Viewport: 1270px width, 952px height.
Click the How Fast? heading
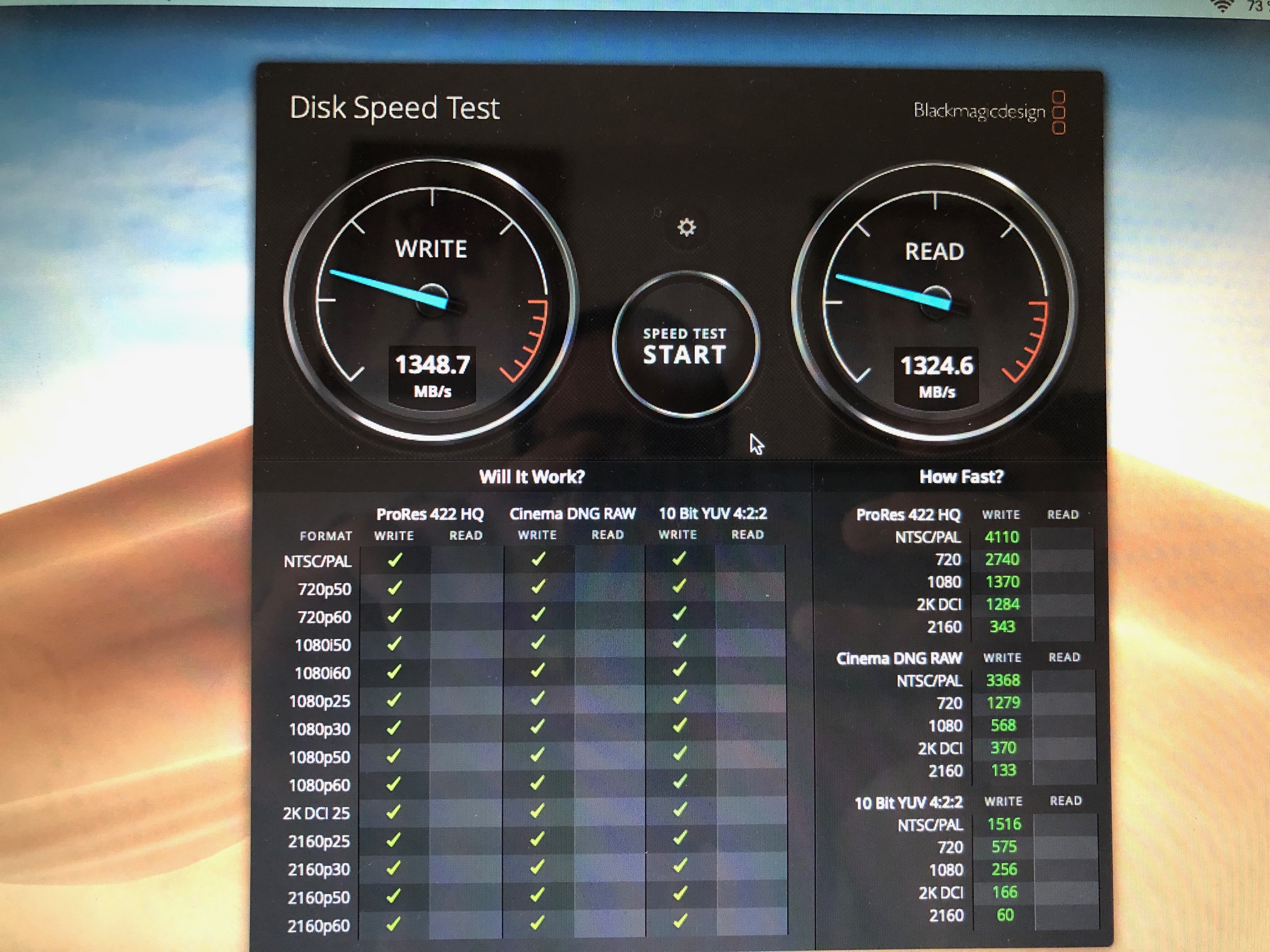pos(961,477)
